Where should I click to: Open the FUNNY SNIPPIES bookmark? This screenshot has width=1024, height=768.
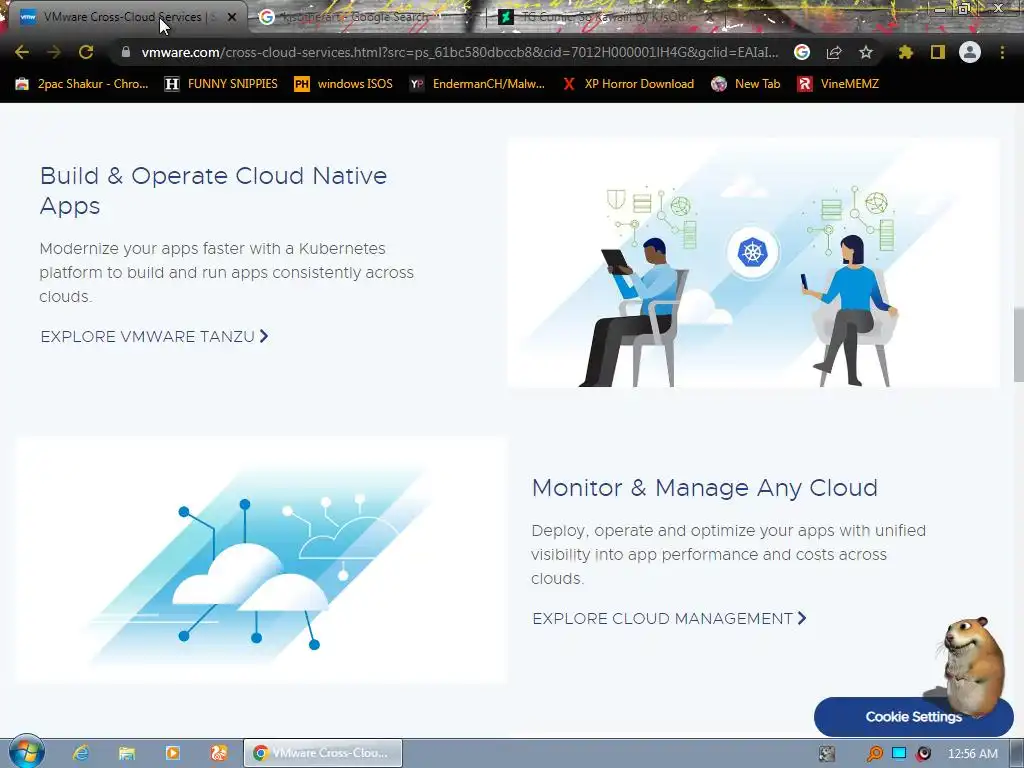(221, 84)
